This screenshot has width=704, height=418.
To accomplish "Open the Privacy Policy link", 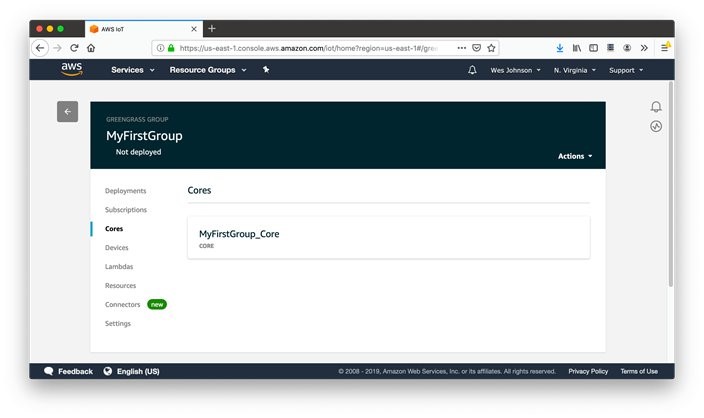I will point(588,371).
